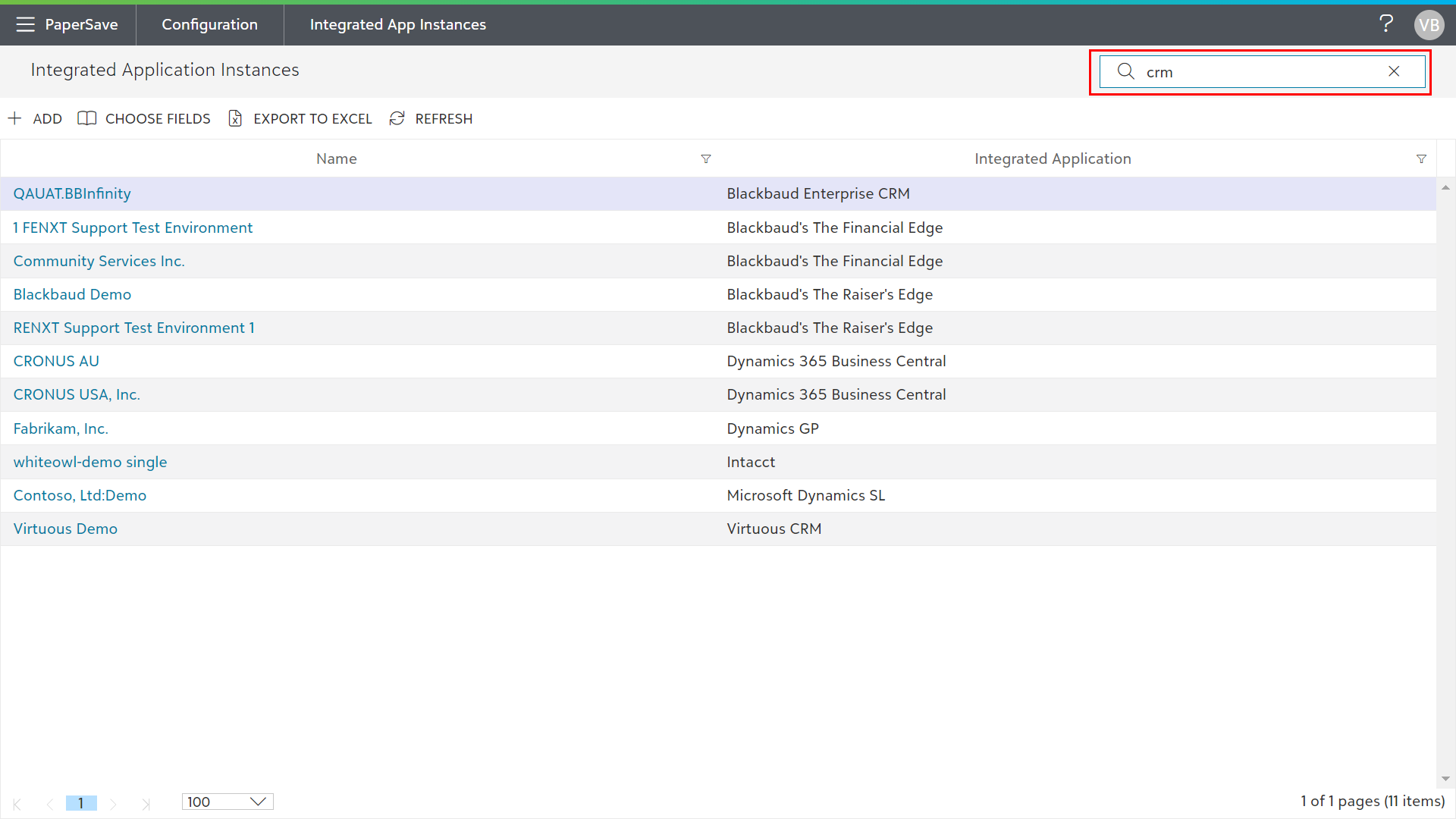Select the Integrated App Instances tab
1456x819 pixels.
coord(397,24)
